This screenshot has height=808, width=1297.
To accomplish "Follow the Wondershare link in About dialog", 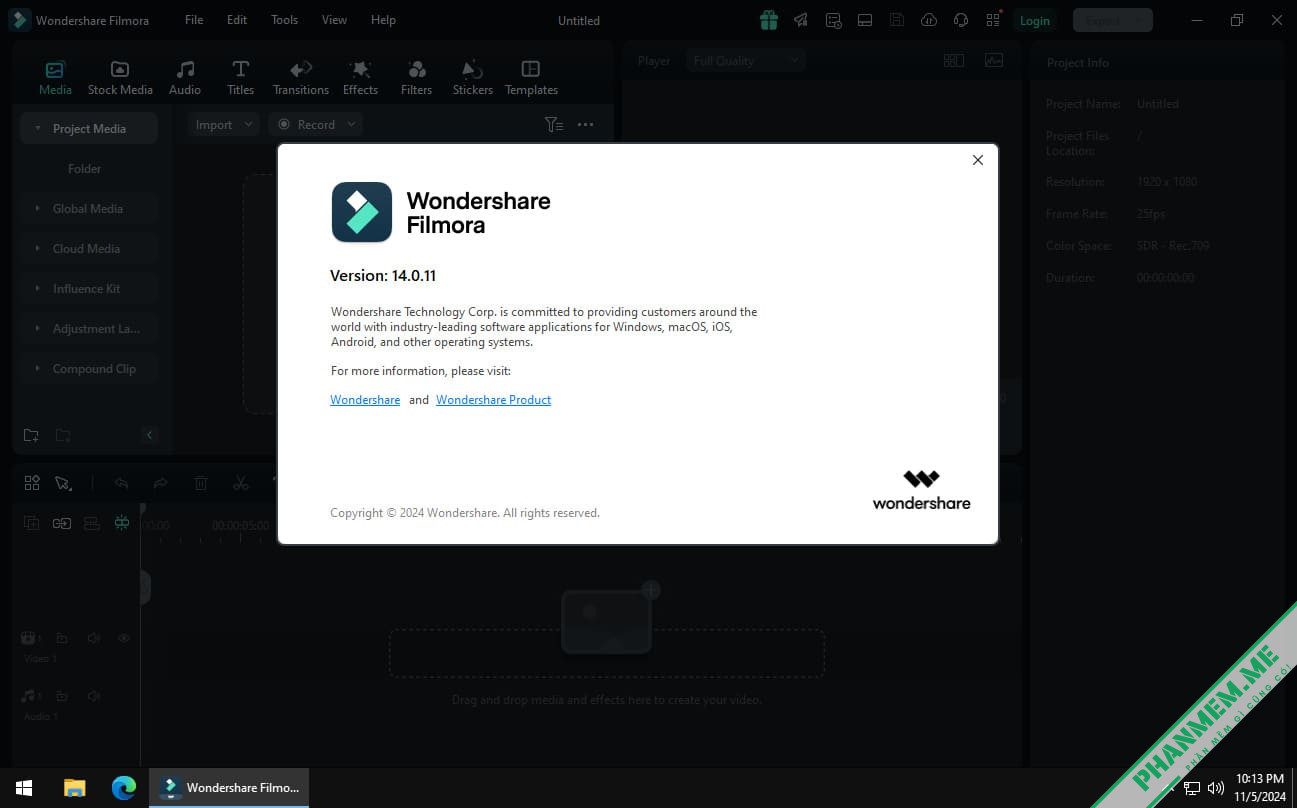I will (x=365, y=400).
